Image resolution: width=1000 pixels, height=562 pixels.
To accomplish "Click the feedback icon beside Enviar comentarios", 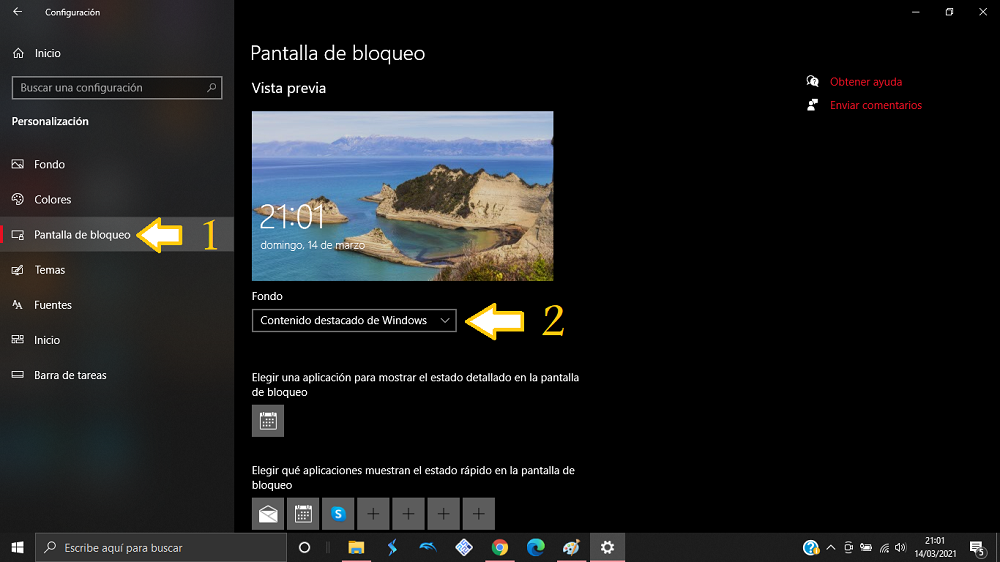I will point(812,105).
